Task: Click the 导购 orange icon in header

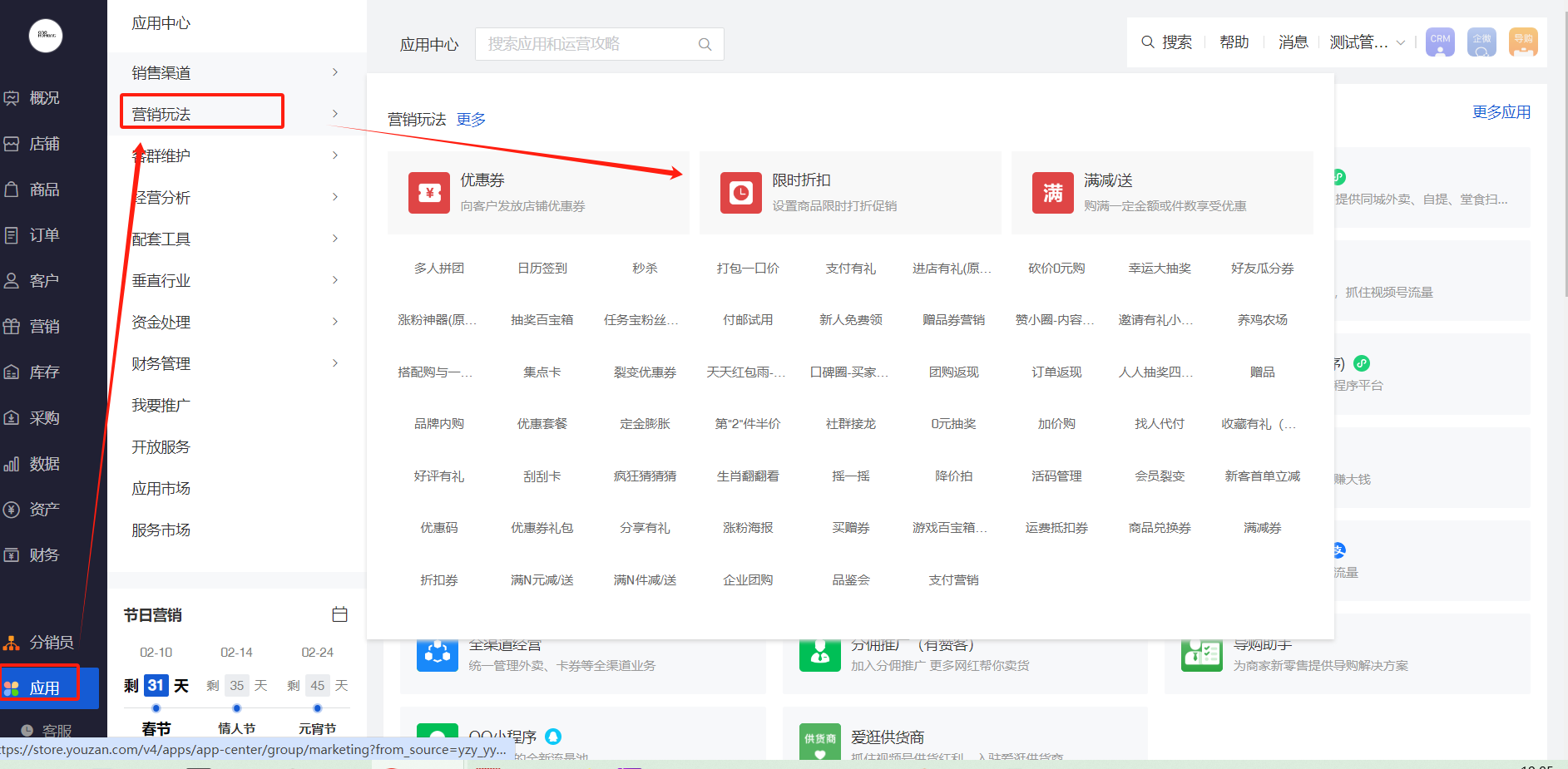Action: (x=1523, y=42)
